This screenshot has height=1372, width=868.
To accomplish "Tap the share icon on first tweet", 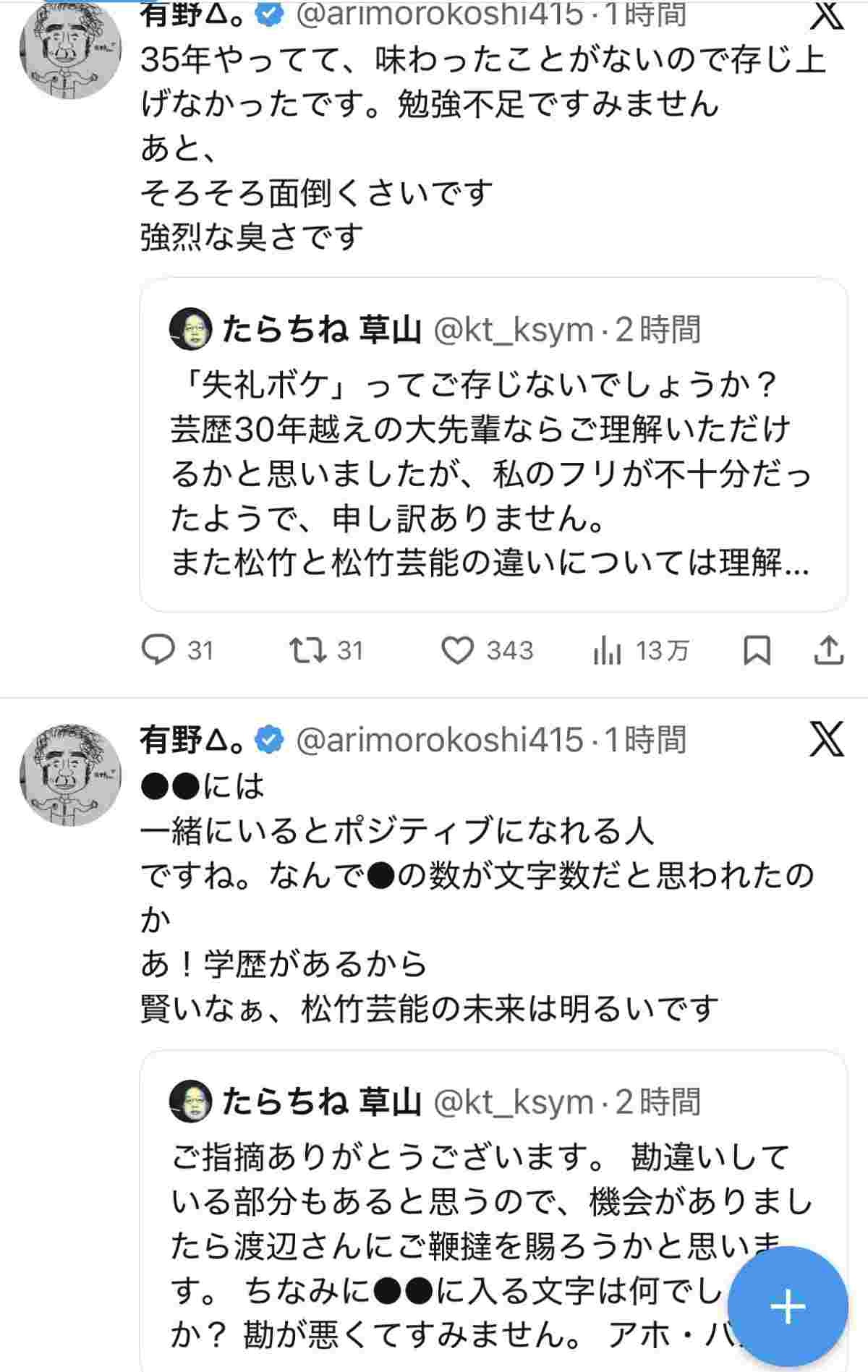I will (x=829, y=650).
